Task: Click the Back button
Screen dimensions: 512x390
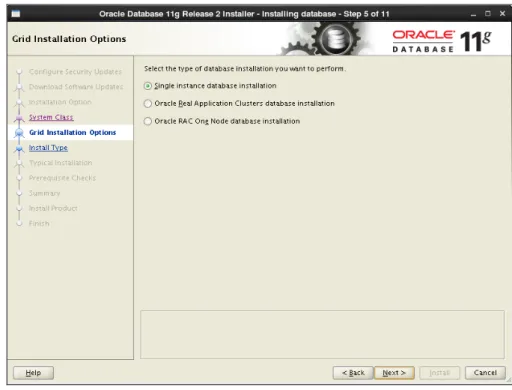Action: click(353, 373)
